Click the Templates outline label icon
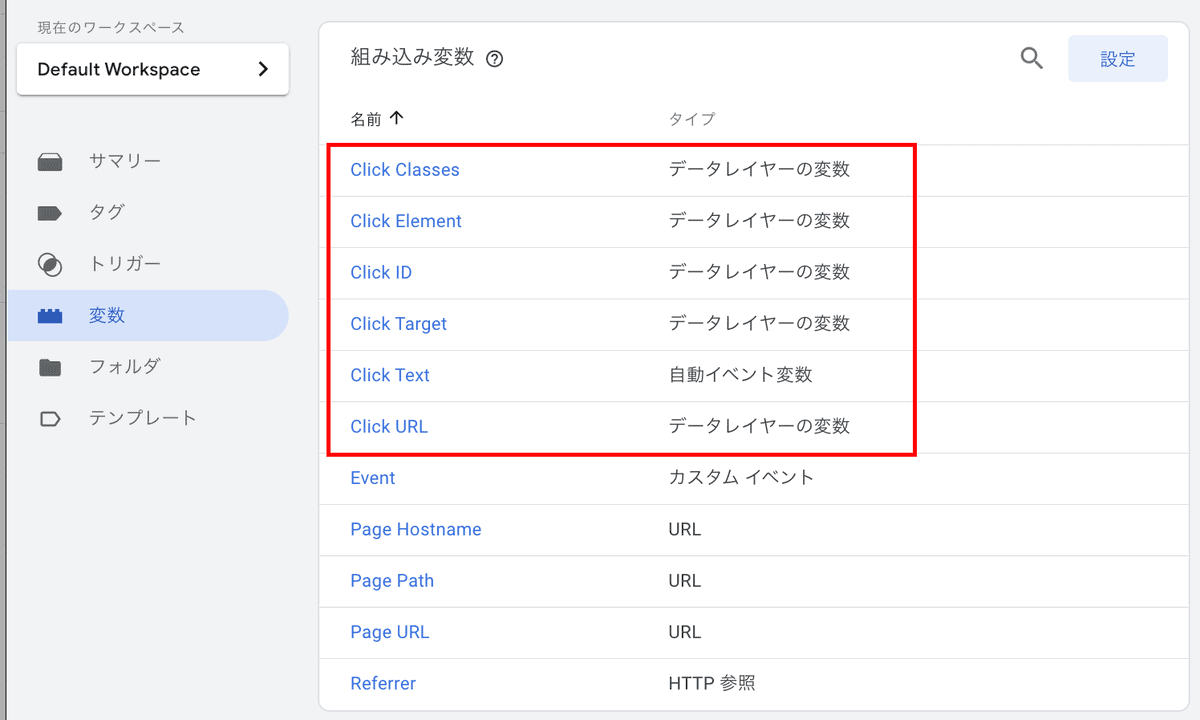 point(50,419)
